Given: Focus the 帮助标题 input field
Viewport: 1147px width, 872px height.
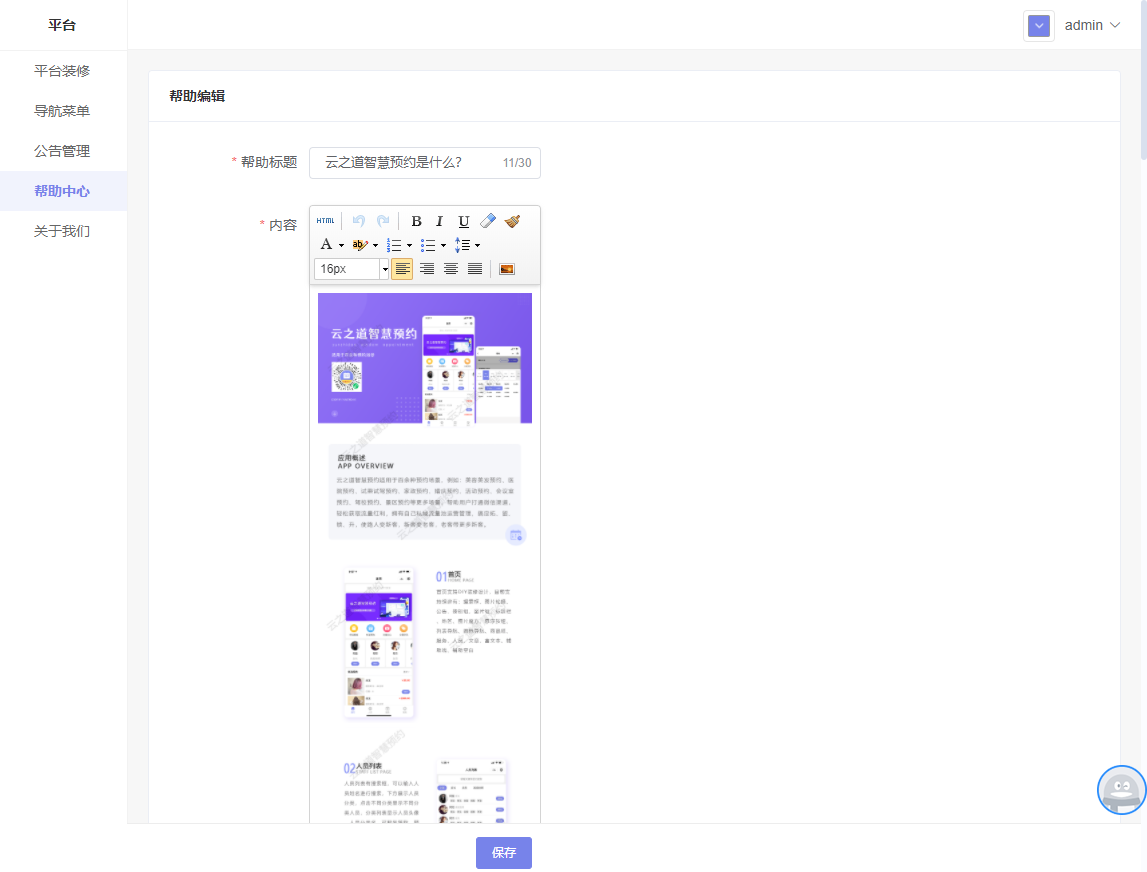Looking at the screenshot, I should pos(425,162).
